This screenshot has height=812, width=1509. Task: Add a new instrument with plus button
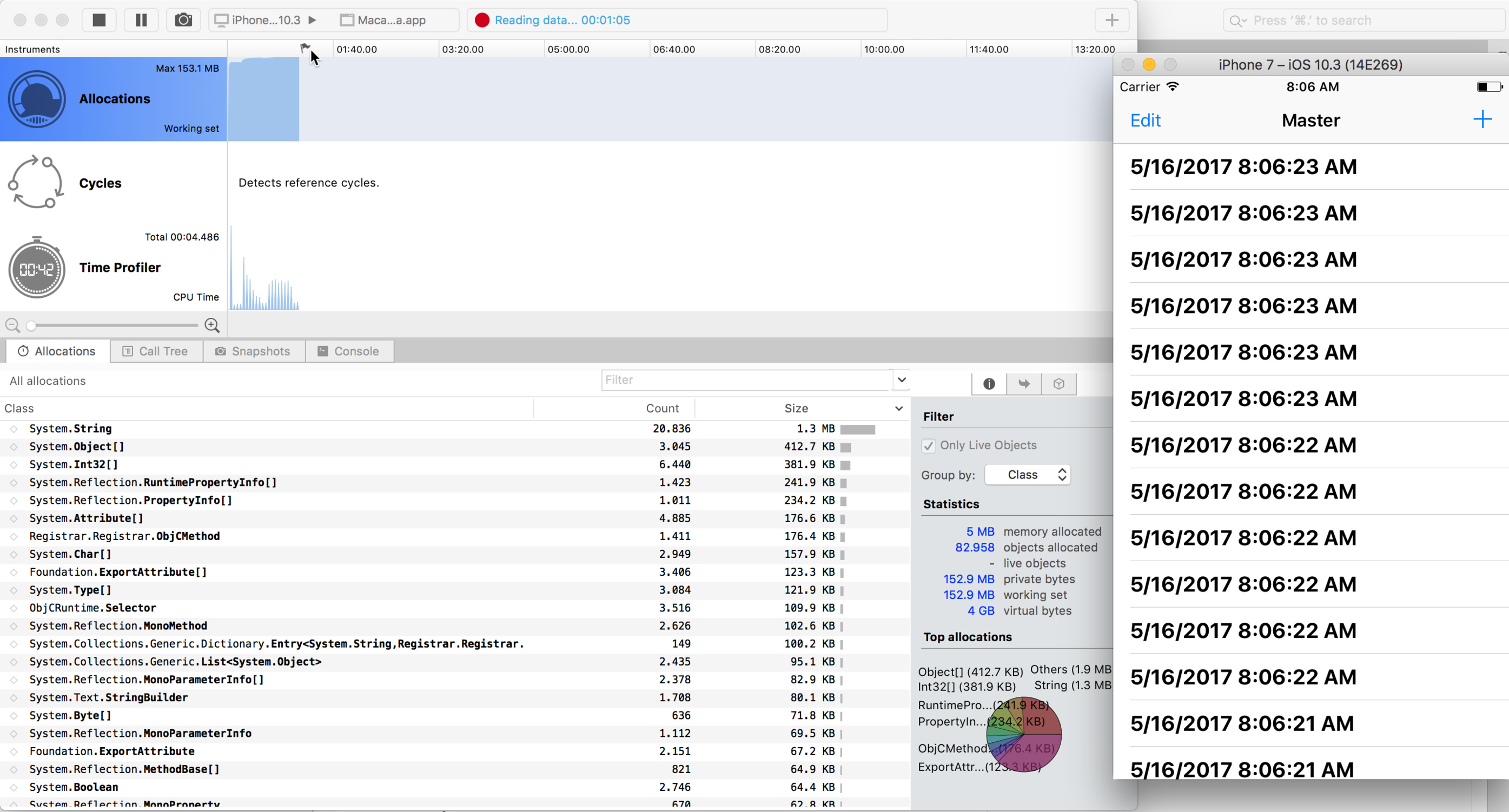tap(1112, 20)
